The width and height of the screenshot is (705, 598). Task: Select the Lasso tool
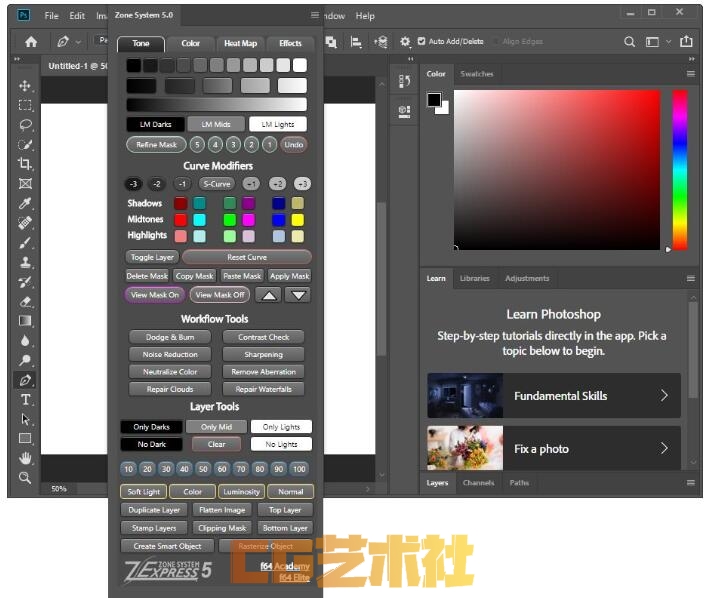[x=25, y=125]
